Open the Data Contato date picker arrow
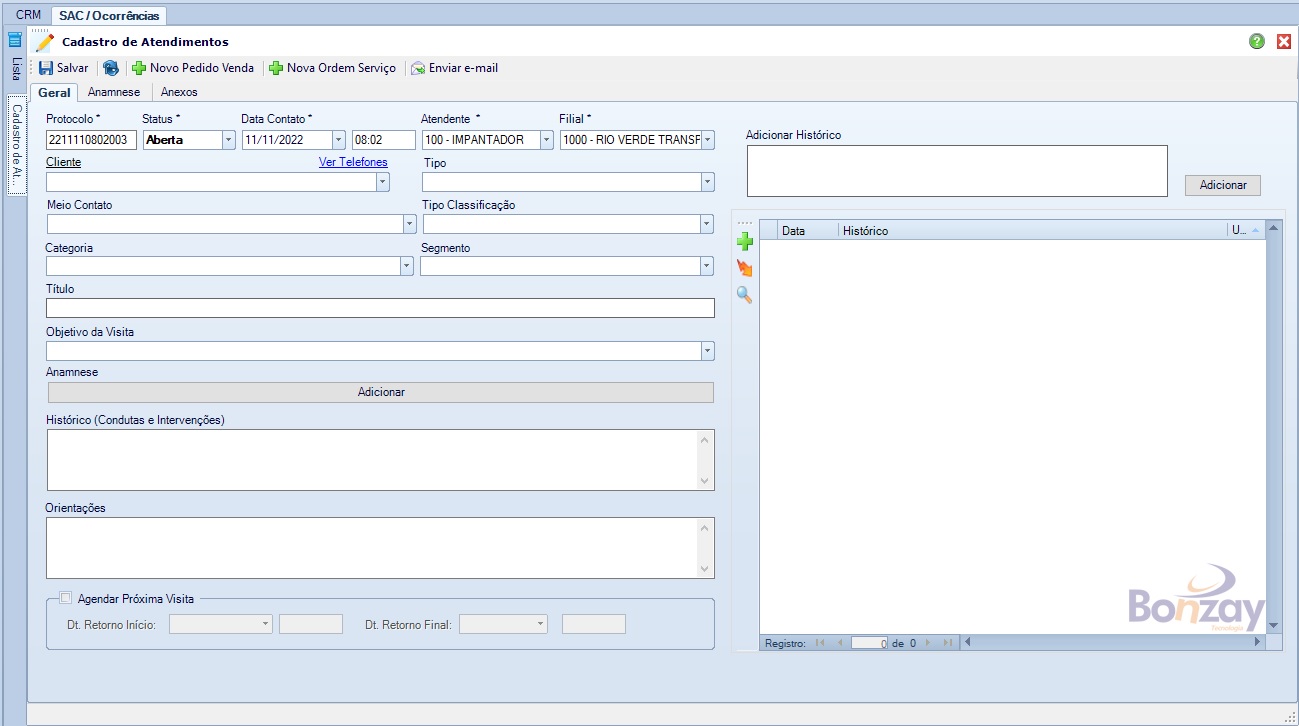 coord(338,140)
